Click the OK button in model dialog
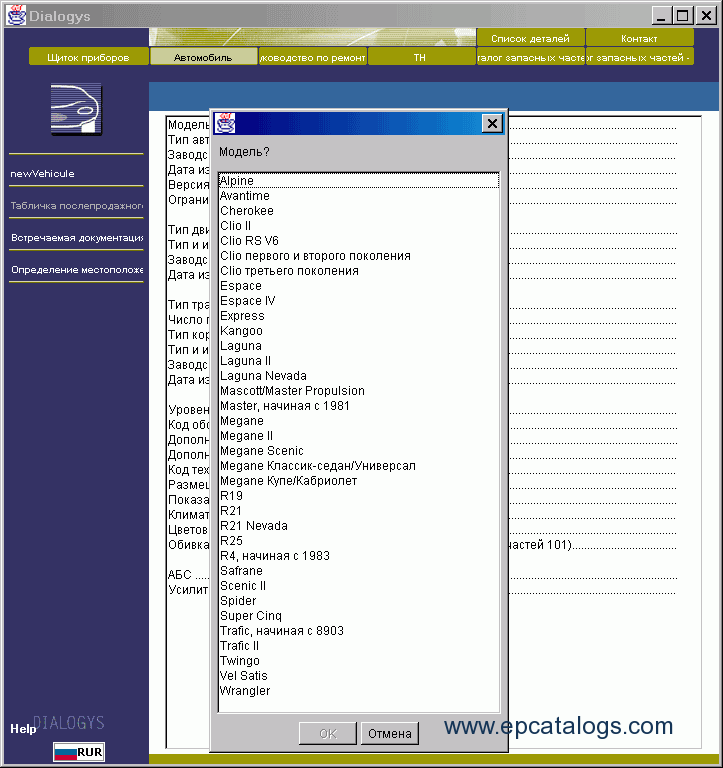 click(328, 733)
